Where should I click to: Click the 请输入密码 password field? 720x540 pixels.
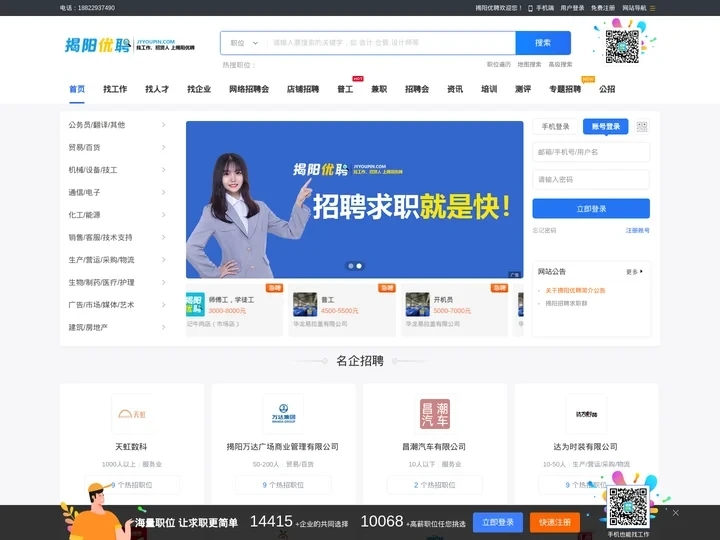pos(591,180)
